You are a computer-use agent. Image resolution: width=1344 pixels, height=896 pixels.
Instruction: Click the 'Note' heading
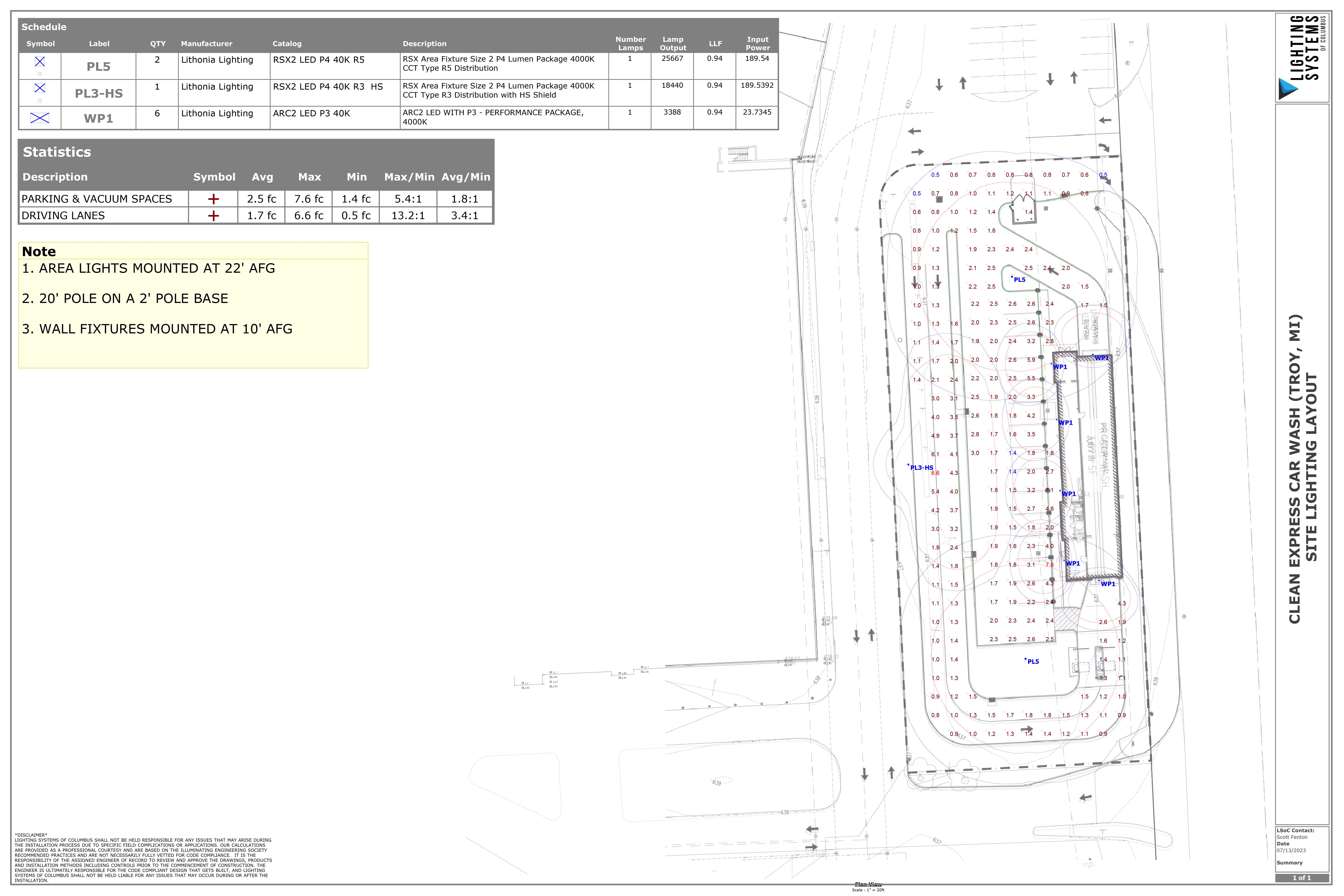pos(39,251)
